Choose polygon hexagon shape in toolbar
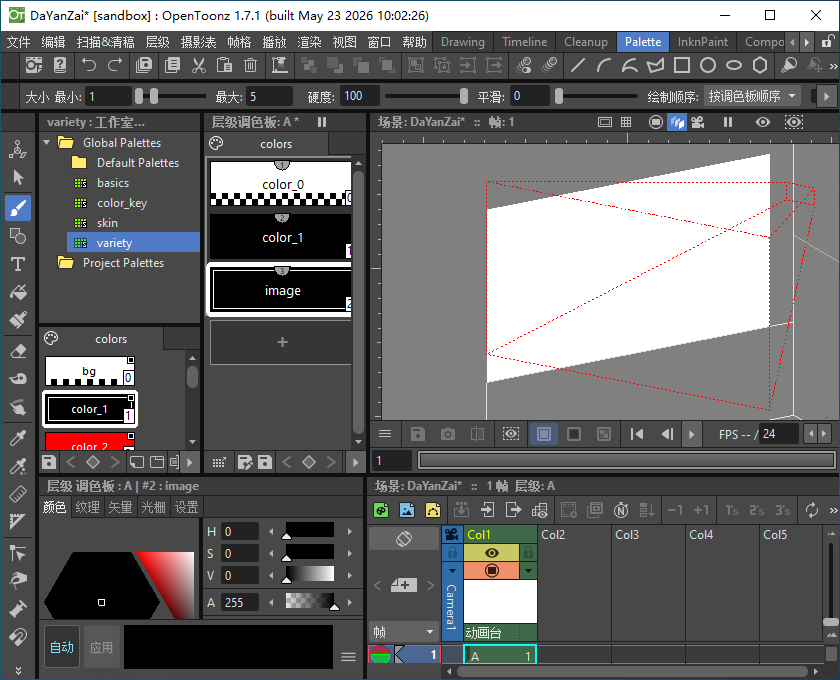The height and width of the screenshot is (680, 840). pyautogui.click(x=760, y=65)
